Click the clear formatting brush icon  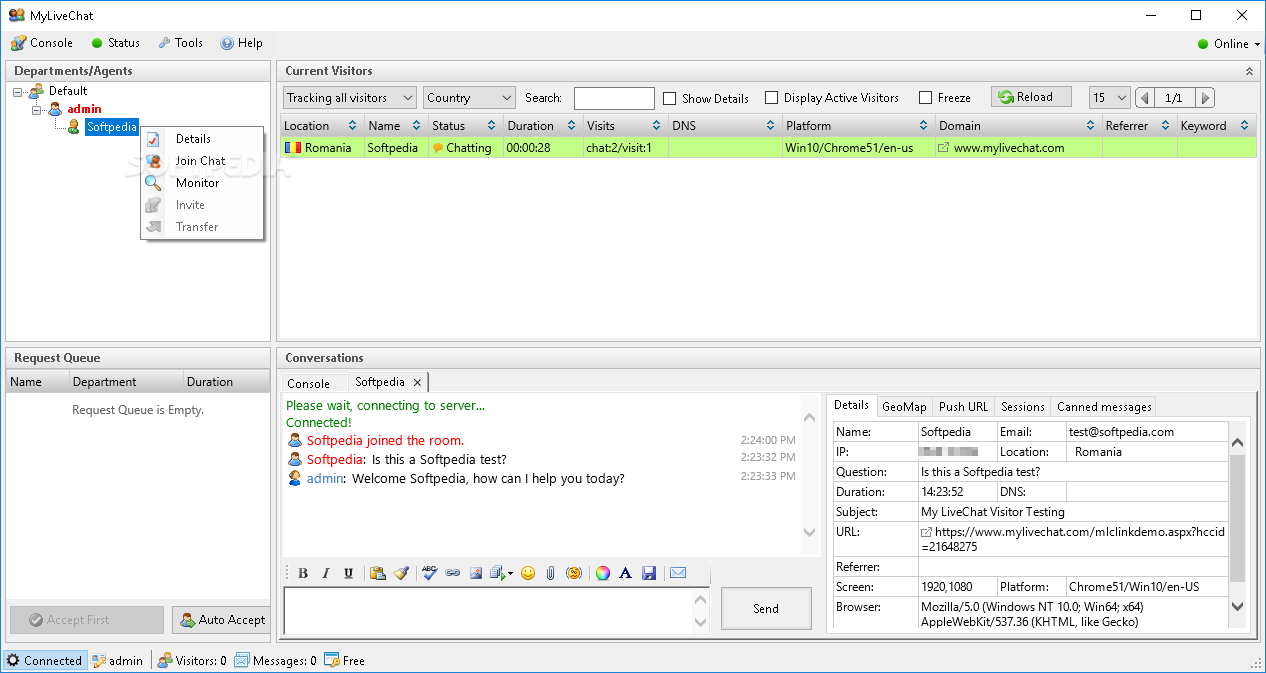point(401,573)
